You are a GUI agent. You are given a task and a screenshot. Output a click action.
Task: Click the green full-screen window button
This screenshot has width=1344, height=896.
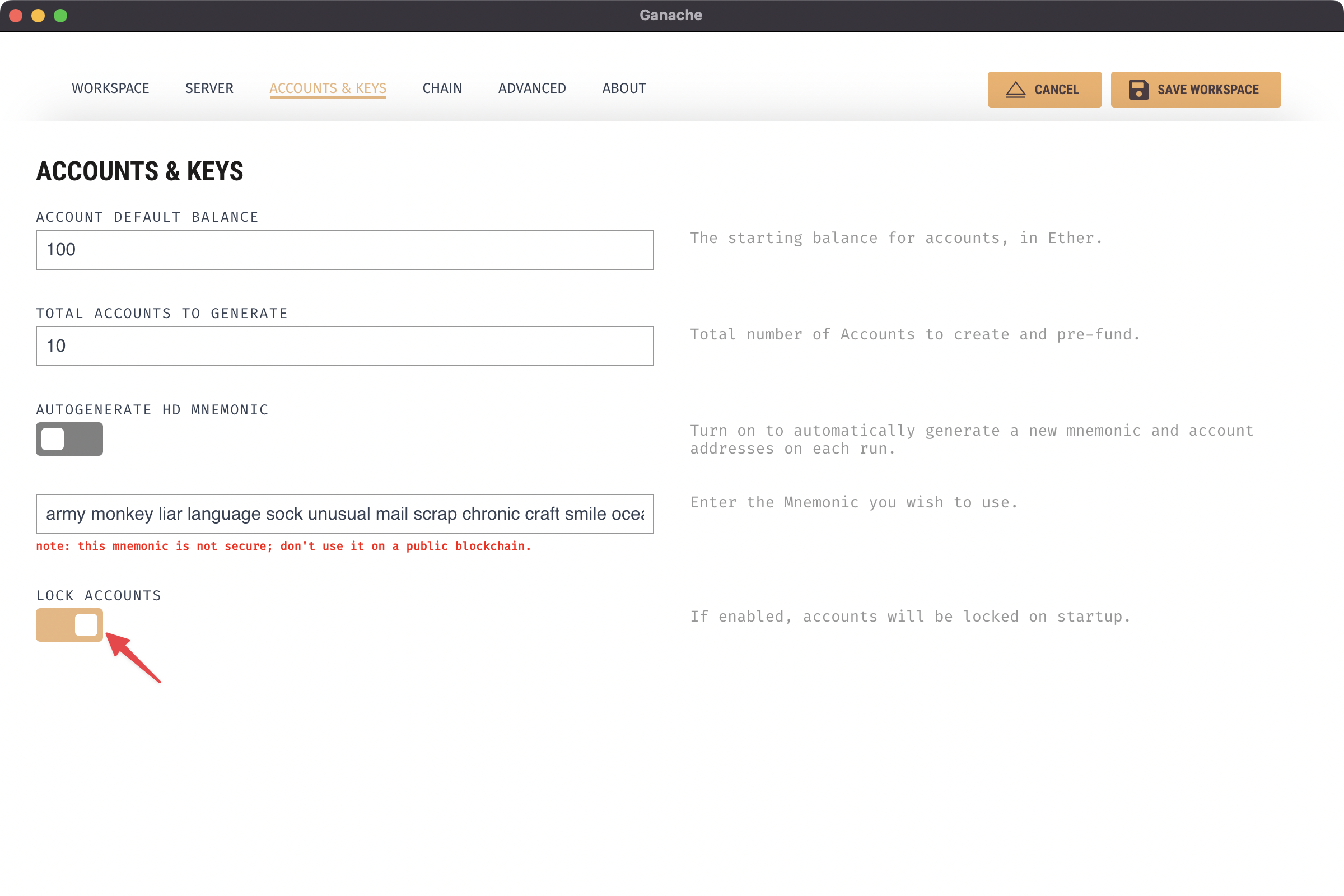coord(60,16)
